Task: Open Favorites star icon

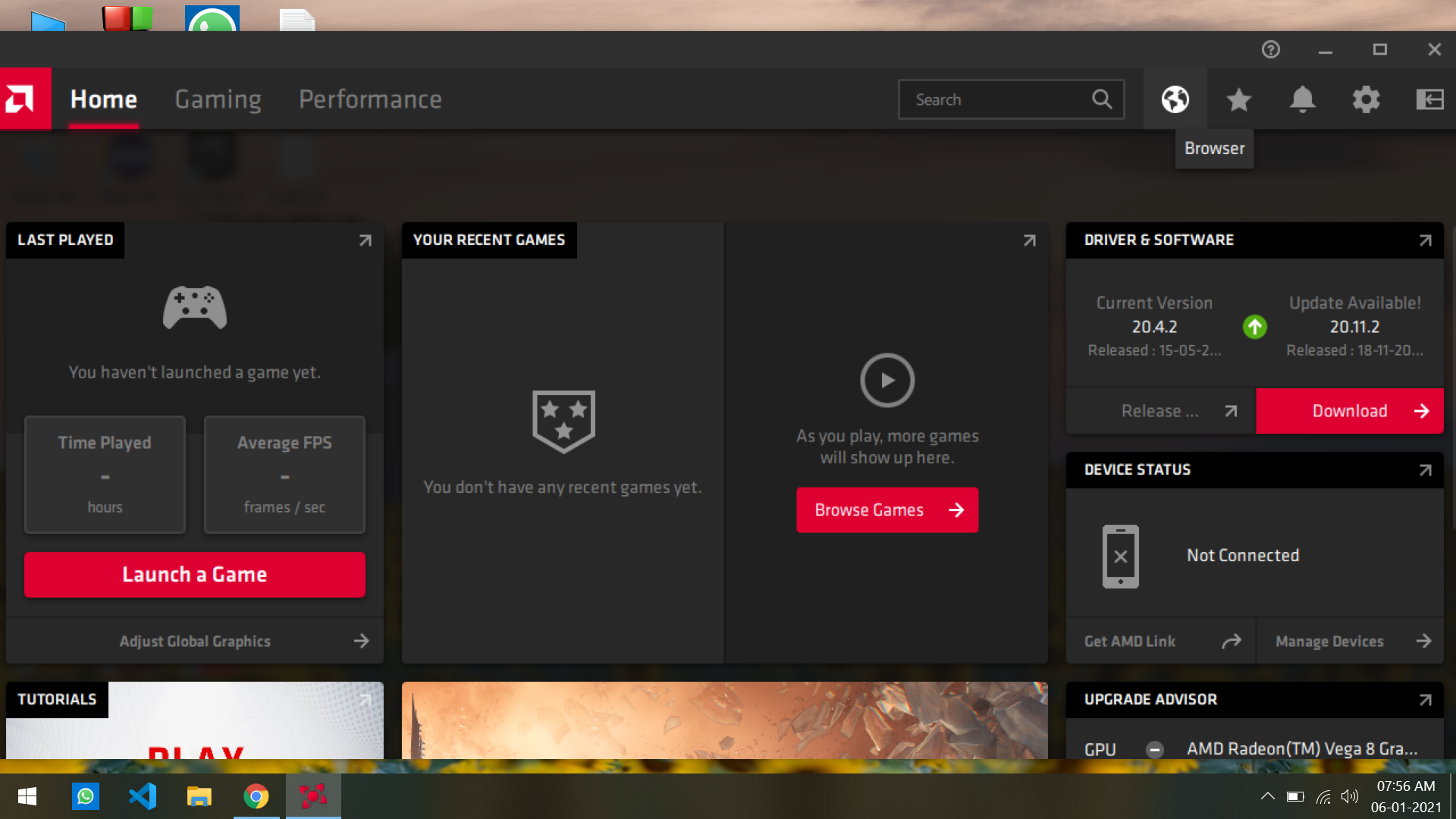Action: [1238, 99]
